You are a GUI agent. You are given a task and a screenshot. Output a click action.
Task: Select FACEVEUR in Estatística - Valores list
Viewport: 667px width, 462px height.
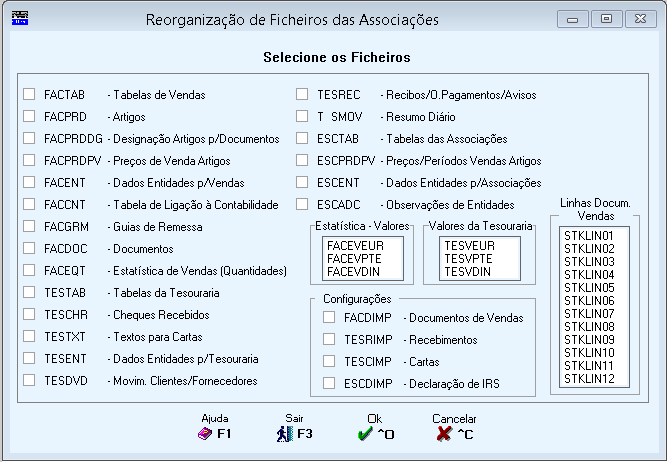tap(356, 246)
